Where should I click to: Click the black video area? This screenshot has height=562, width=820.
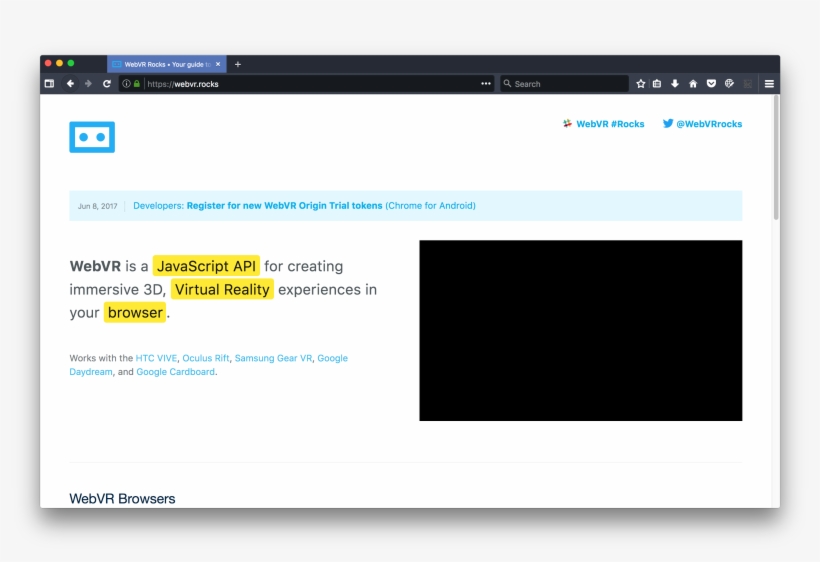click(x=580, y=330)
